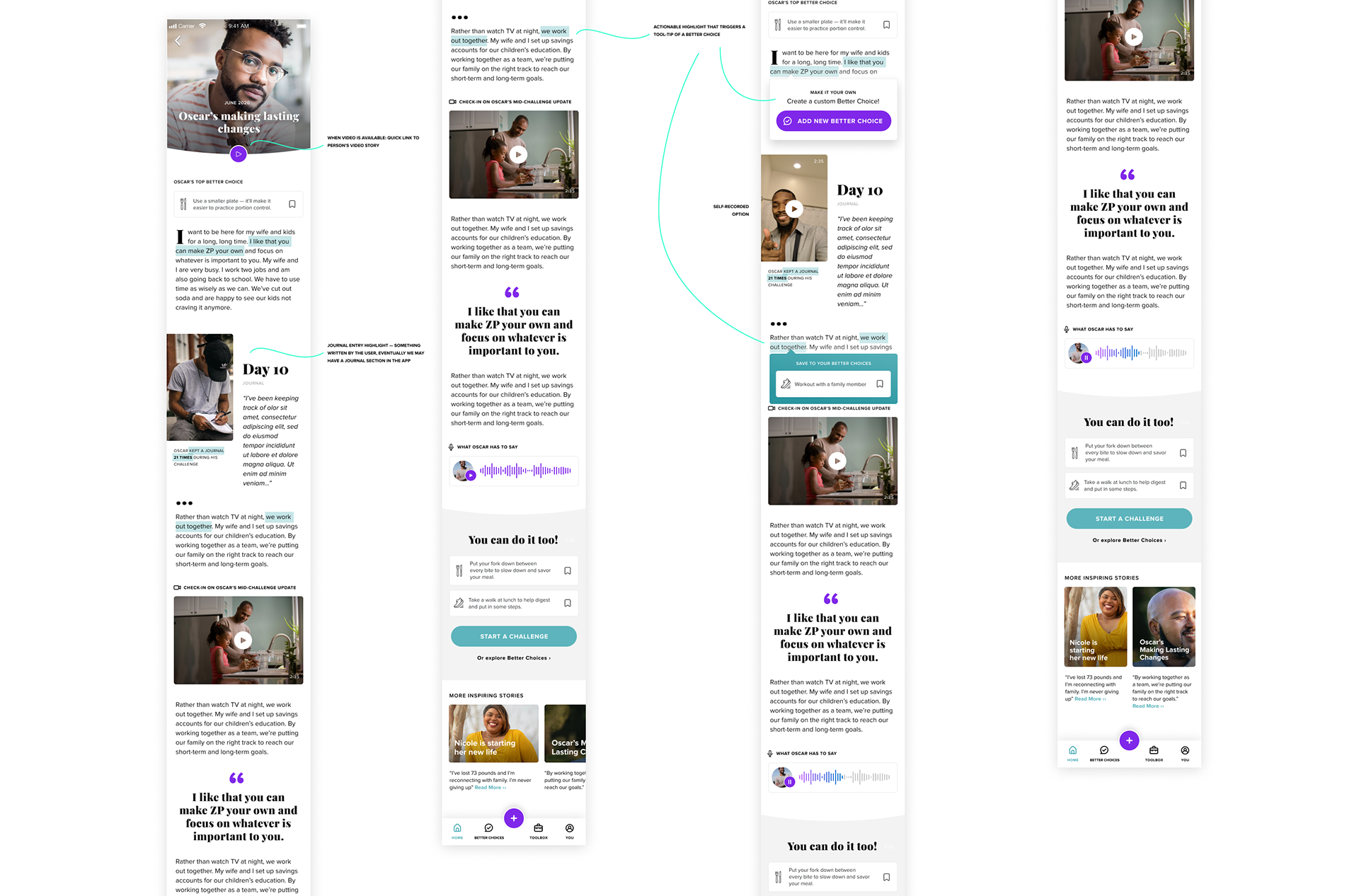Open Toolbox briefcase icon in rightmost phone's nav bar
This screenshot has height=896, width=1359.
pos(1154,751)
